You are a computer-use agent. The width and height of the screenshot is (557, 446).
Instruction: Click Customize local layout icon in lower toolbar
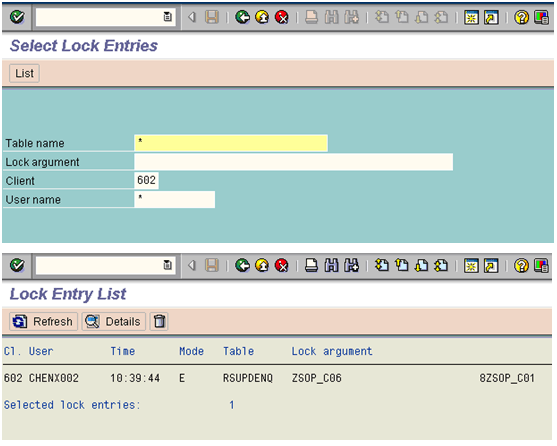coord(541,265)
